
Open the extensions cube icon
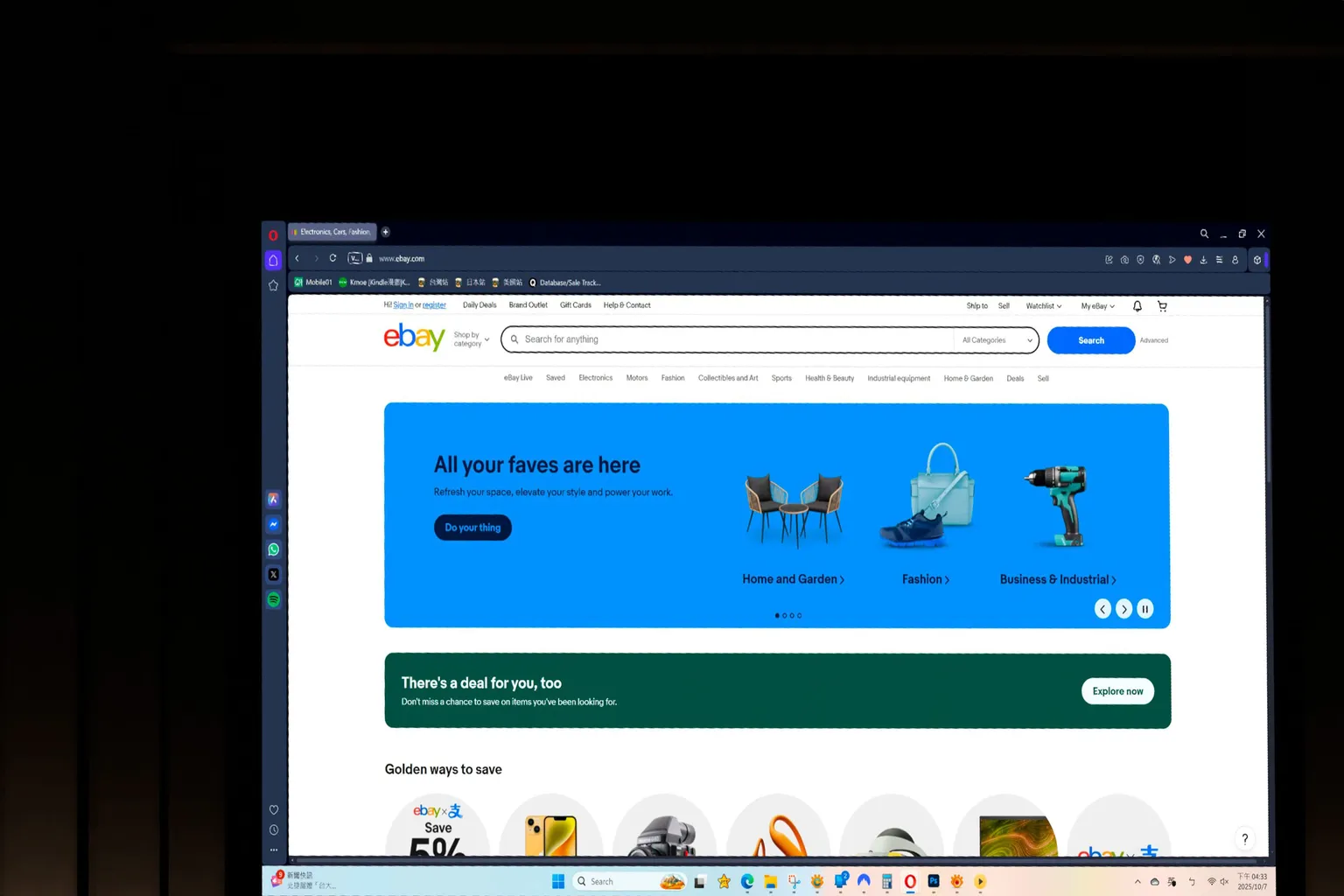1257,260
